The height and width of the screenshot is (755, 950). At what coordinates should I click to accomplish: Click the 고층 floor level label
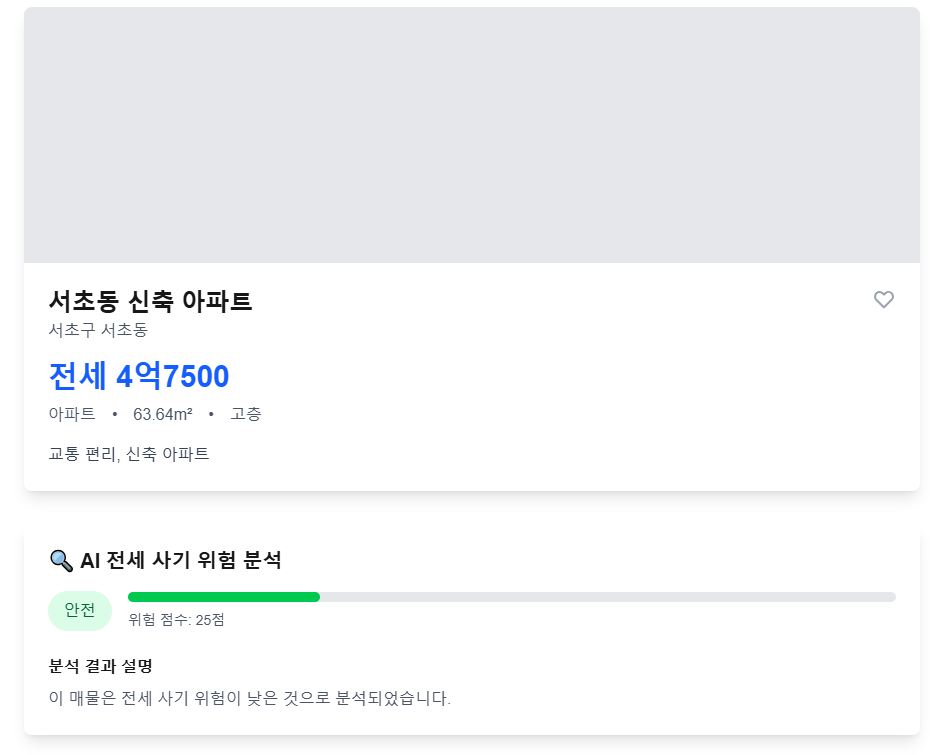point(246,414)
